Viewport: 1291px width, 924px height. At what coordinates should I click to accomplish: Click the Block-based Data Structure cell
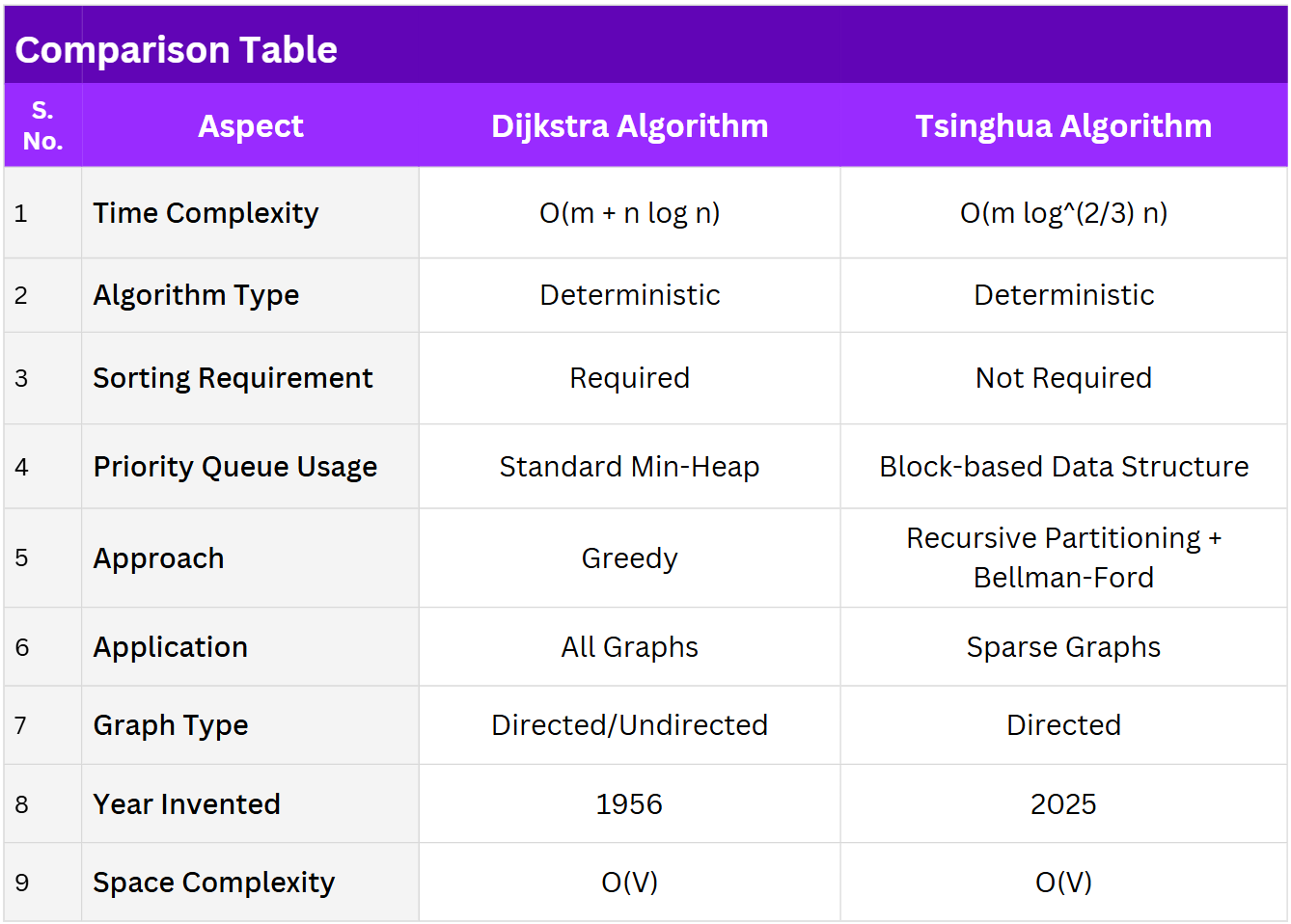coord(1063,467)
